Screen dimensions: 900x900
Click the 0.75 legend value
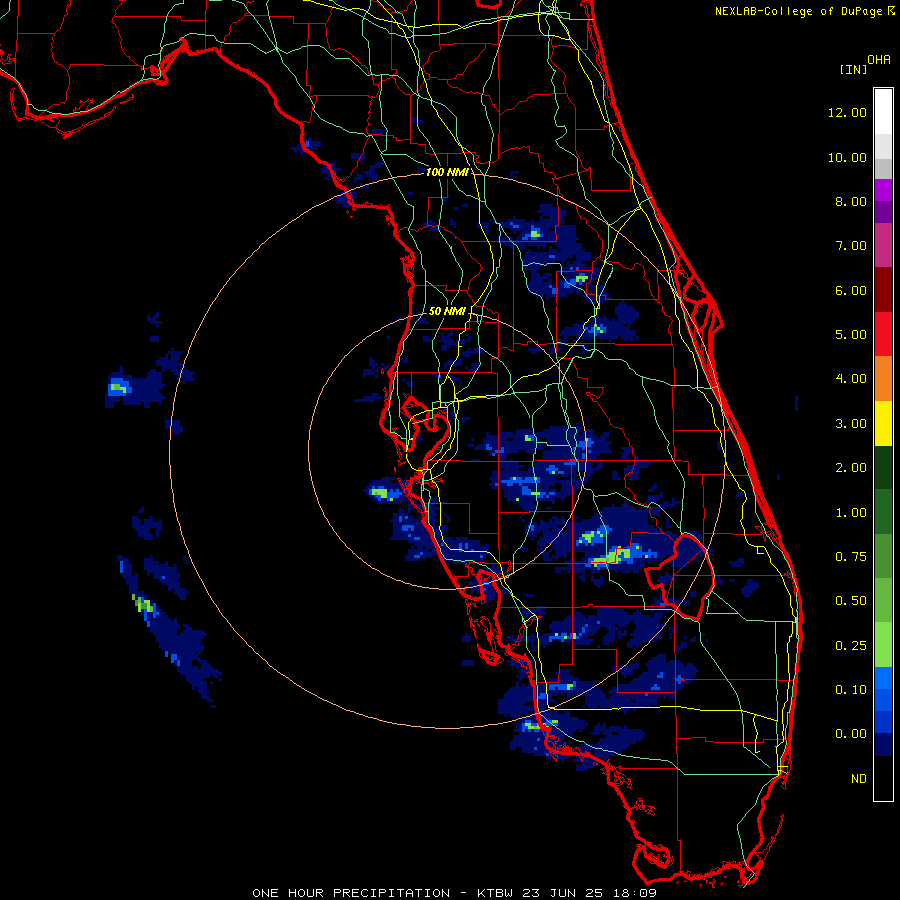(851, 557)
